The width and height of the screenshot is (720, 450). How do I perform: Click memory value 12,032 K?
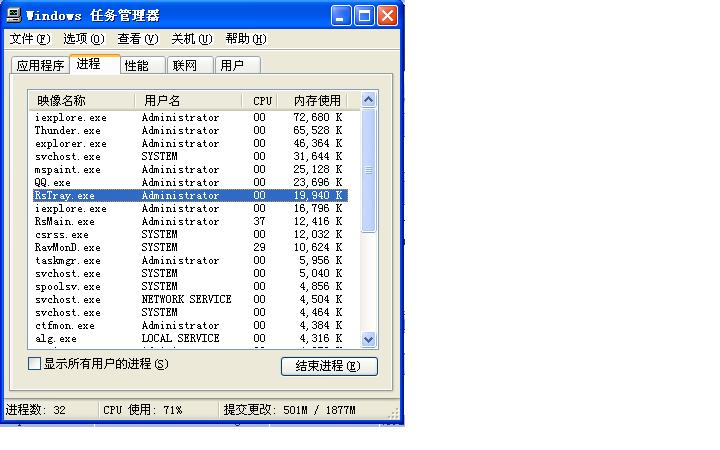point(318,235)
